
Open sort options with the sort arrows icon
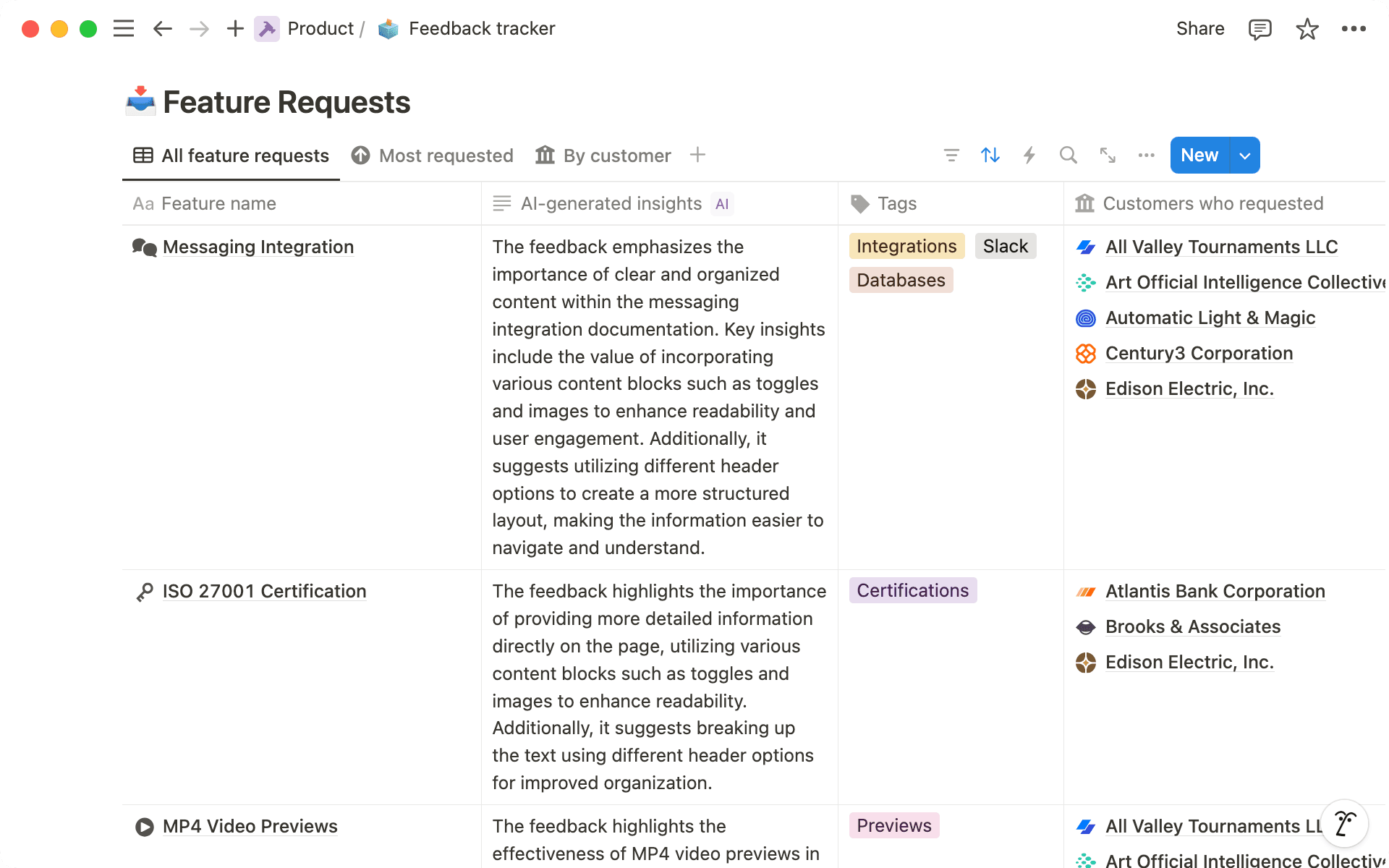pos(990,155)
